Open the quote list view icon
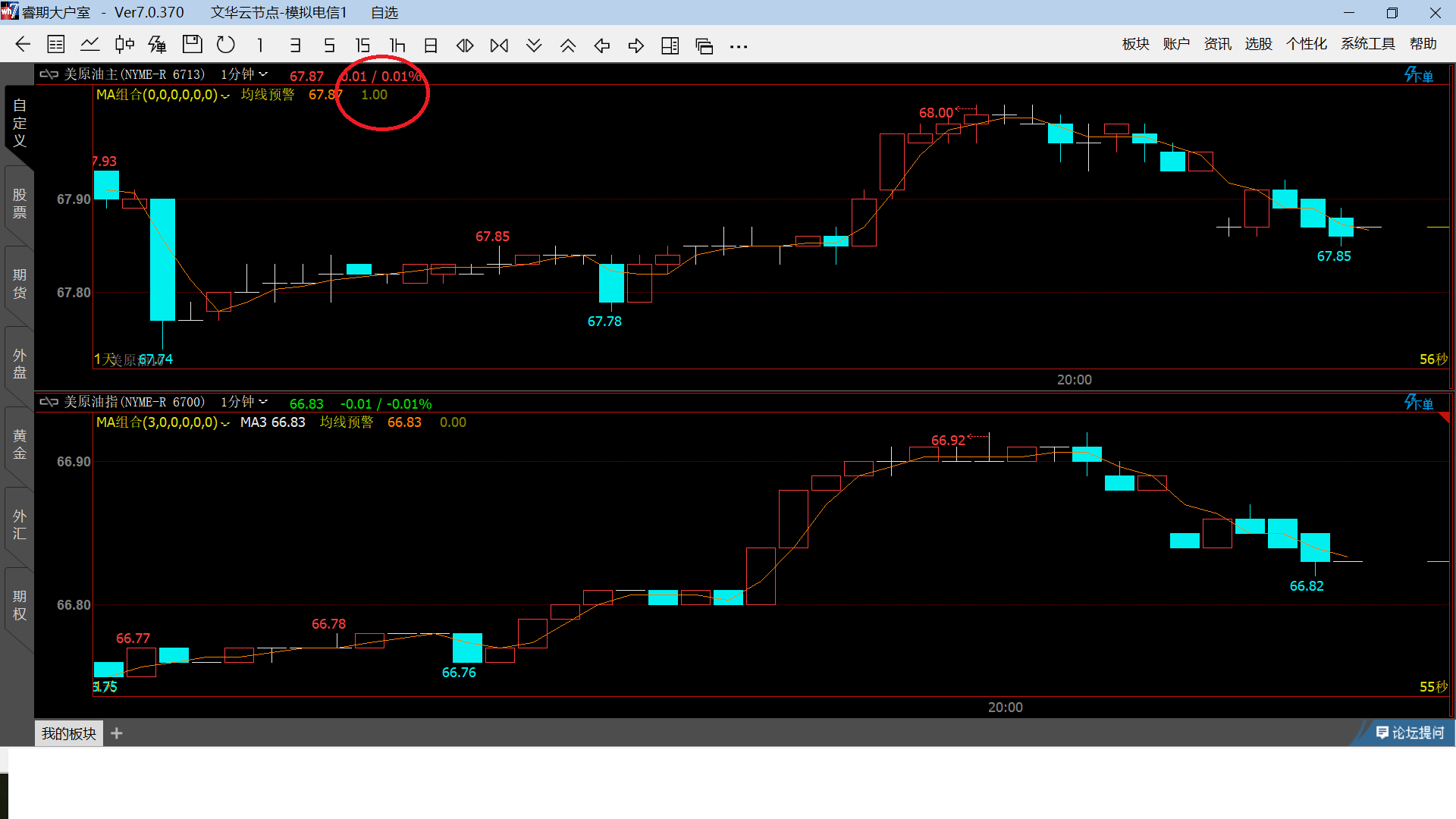Viewport: 1456px width, 819px height. (56, 45)
